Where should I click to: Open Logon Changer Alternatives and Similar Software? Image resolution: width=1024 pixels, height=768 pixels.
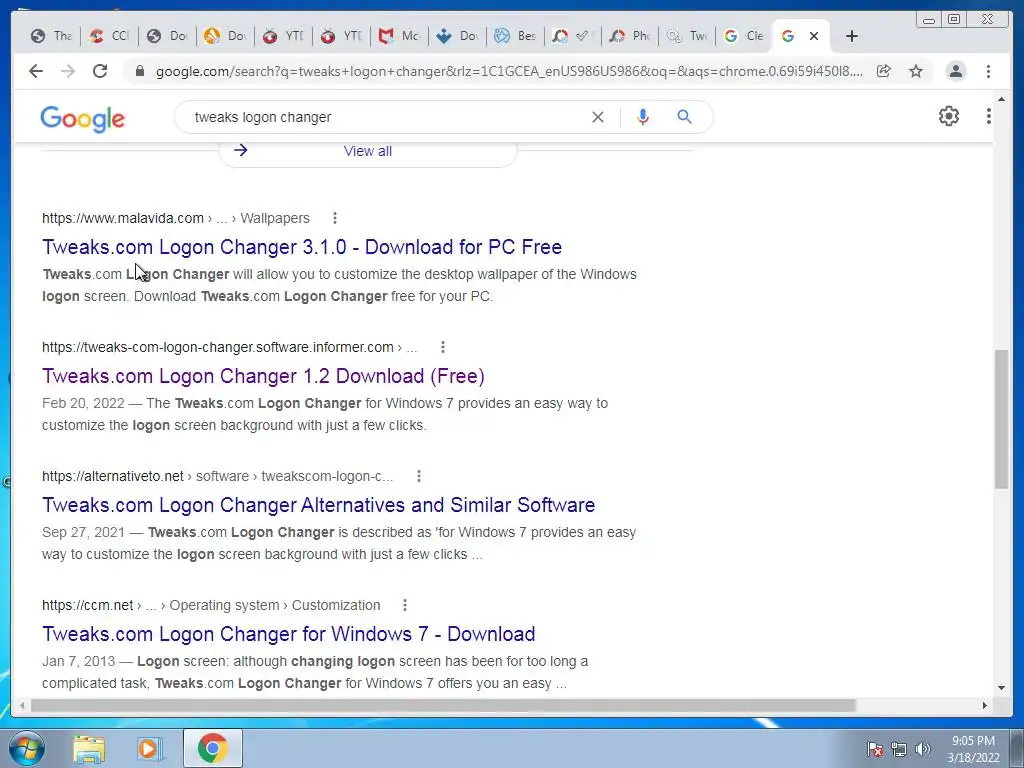click(319, 505)
